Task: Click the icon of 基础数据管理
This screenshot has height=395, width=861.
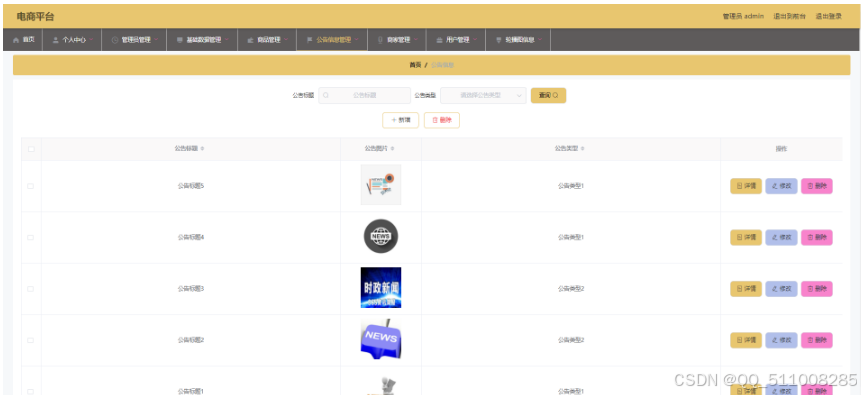Action: [180, 40]
